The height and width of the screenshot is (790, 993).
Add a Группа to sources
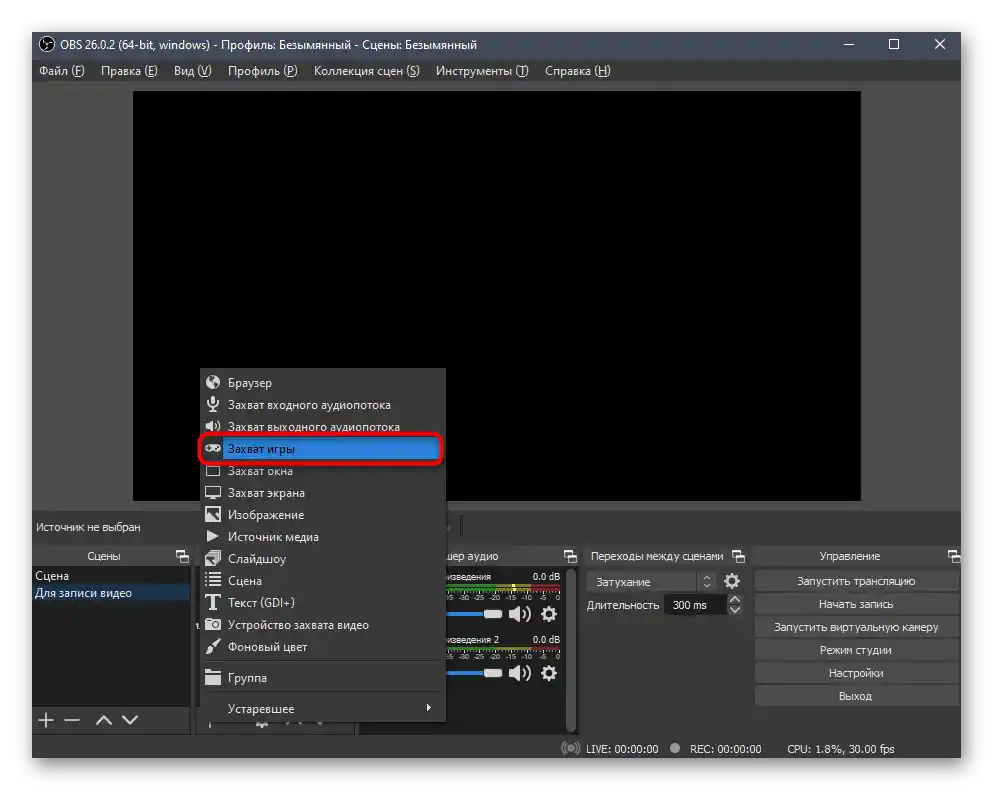[323, 678]
